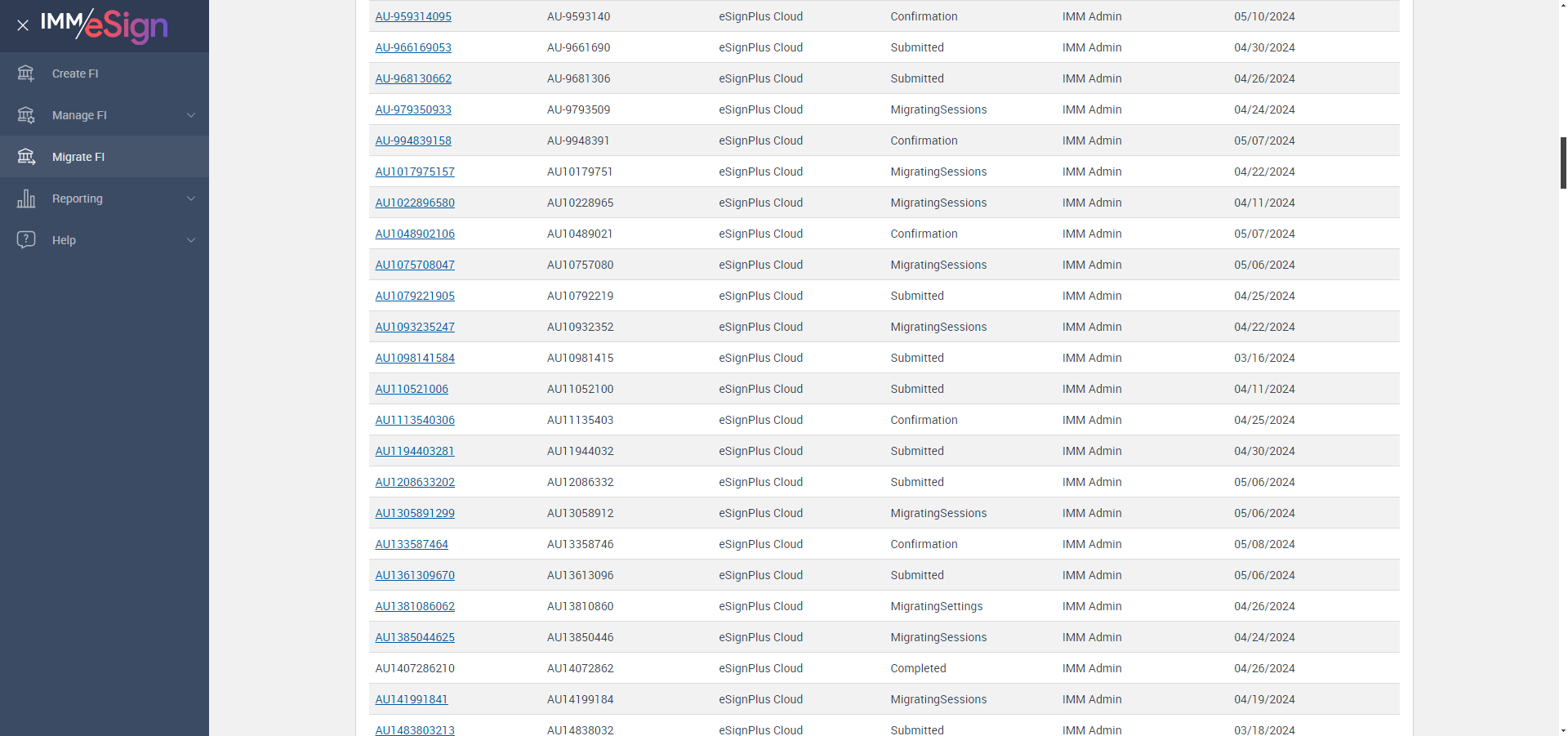Click the AU11135403 ID cell

pos(581,420)
